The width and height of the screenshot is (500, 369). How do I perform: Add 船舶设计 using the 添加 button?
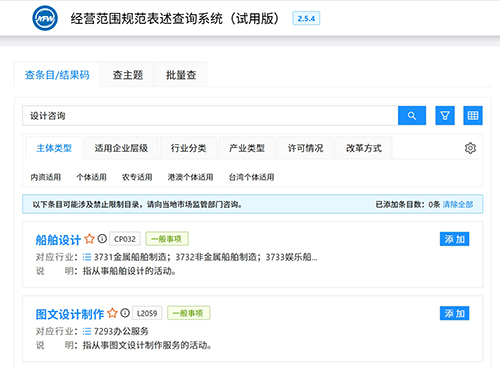[x=454, y=239]
